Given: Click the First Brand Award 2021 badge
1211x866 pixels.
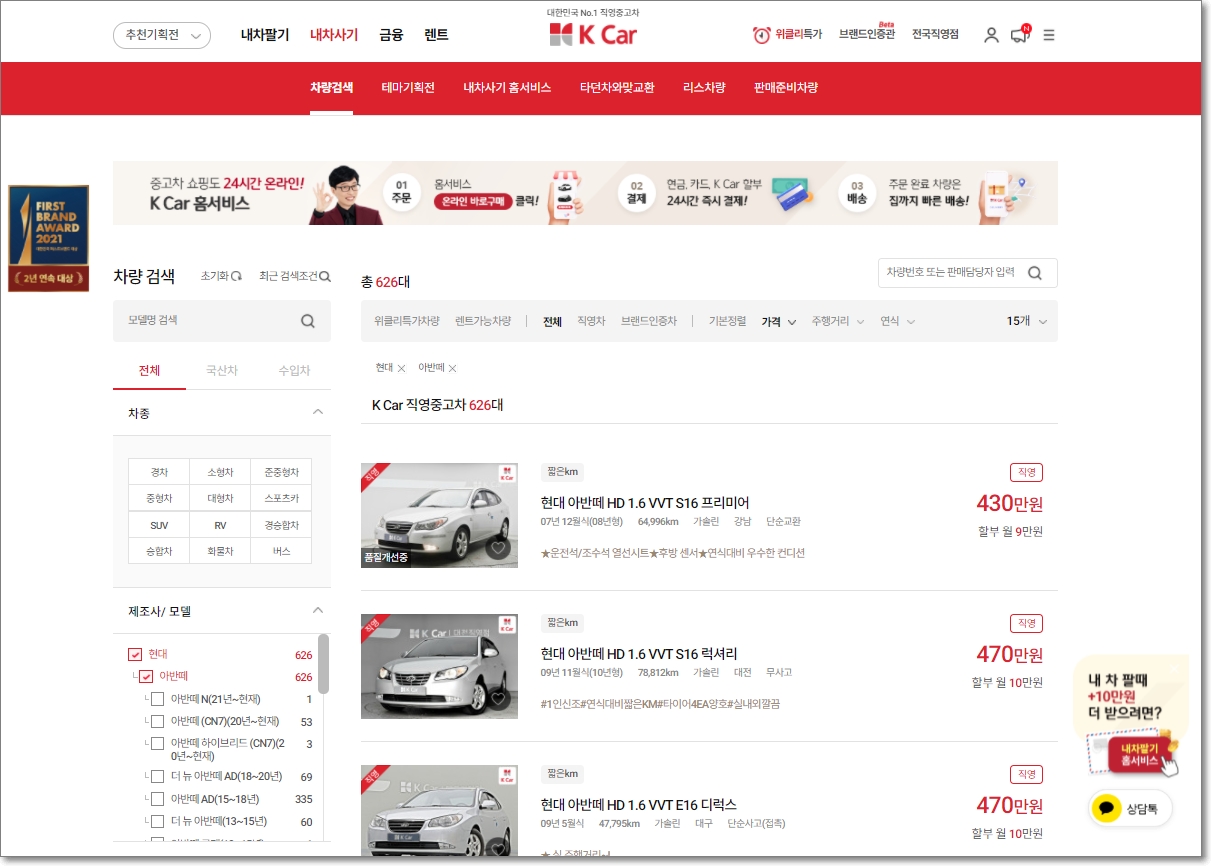Looking at the screenshot, I should (49, 238).
